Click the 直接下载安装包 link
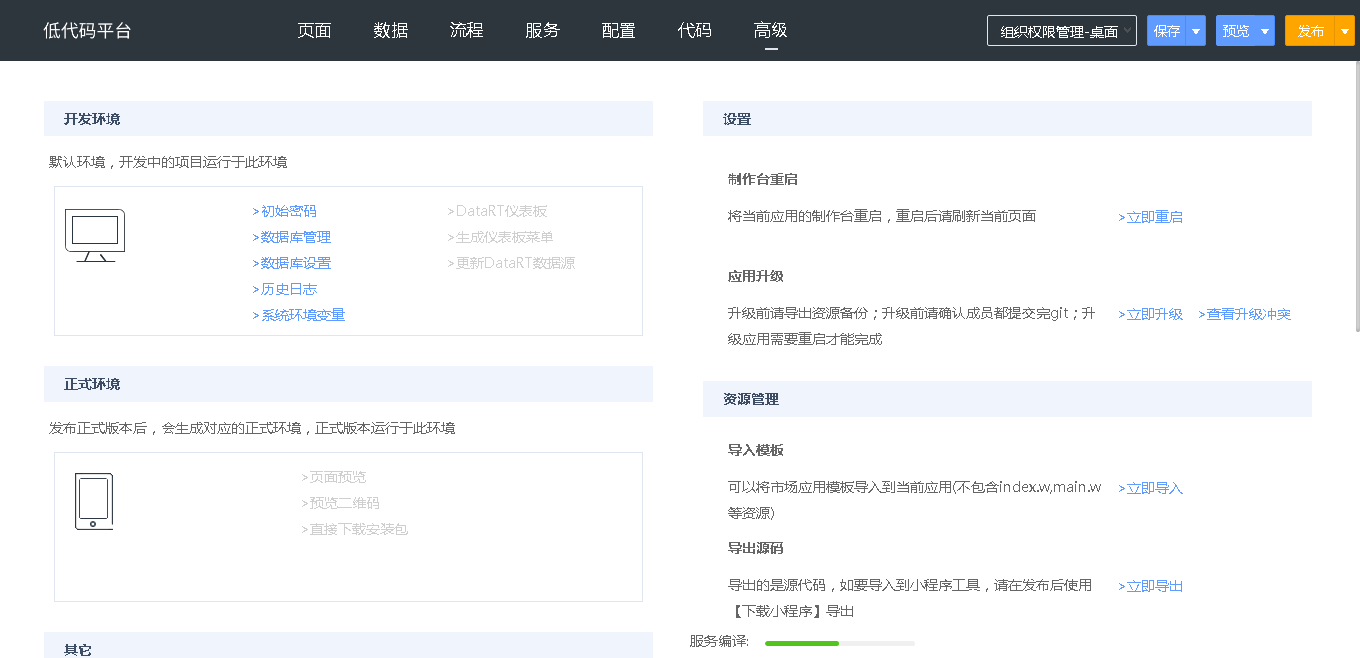Screen dimensions: 1360x658 [x=355, y=529]
